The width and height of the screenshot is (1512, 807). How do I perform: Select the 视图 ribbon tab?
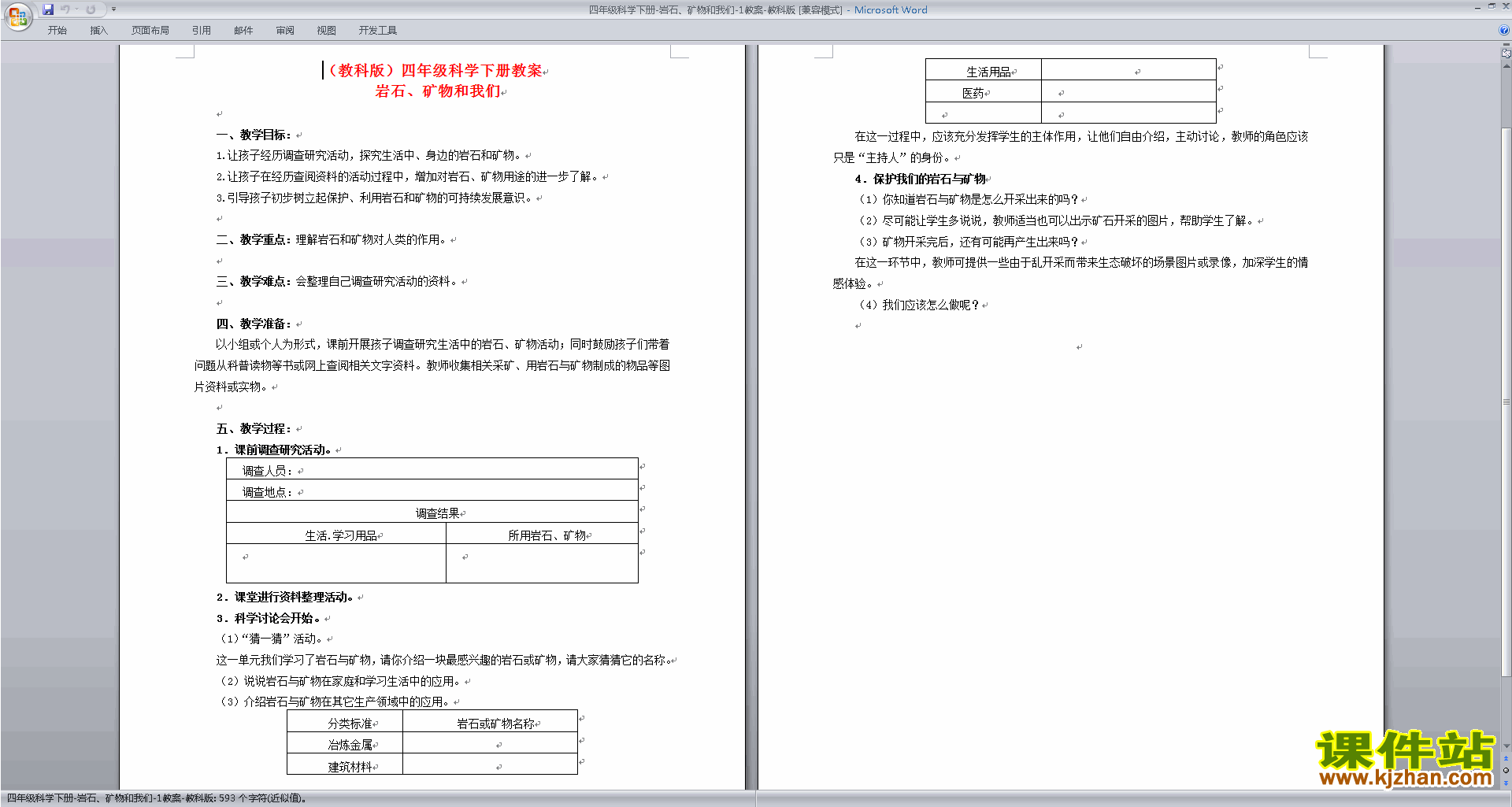(326, 31)
